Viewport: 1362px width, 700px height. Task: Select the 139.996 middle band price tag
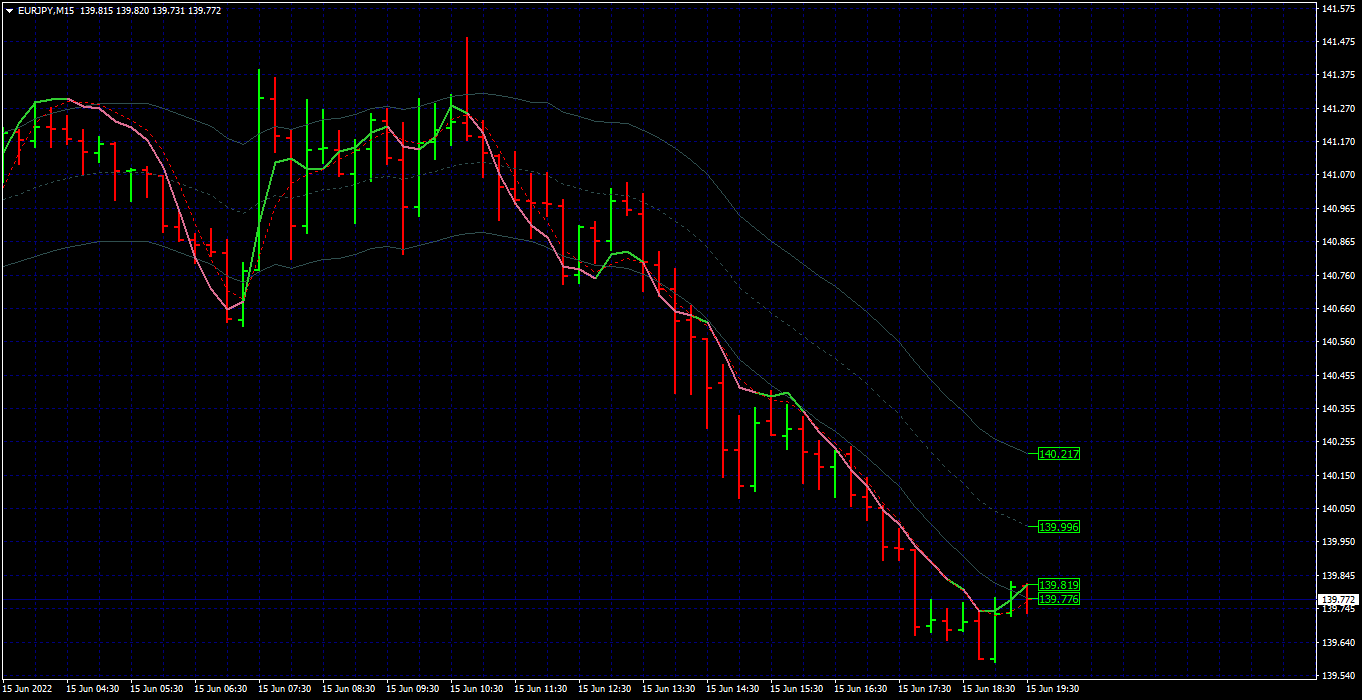click(x=1059, y=527)
